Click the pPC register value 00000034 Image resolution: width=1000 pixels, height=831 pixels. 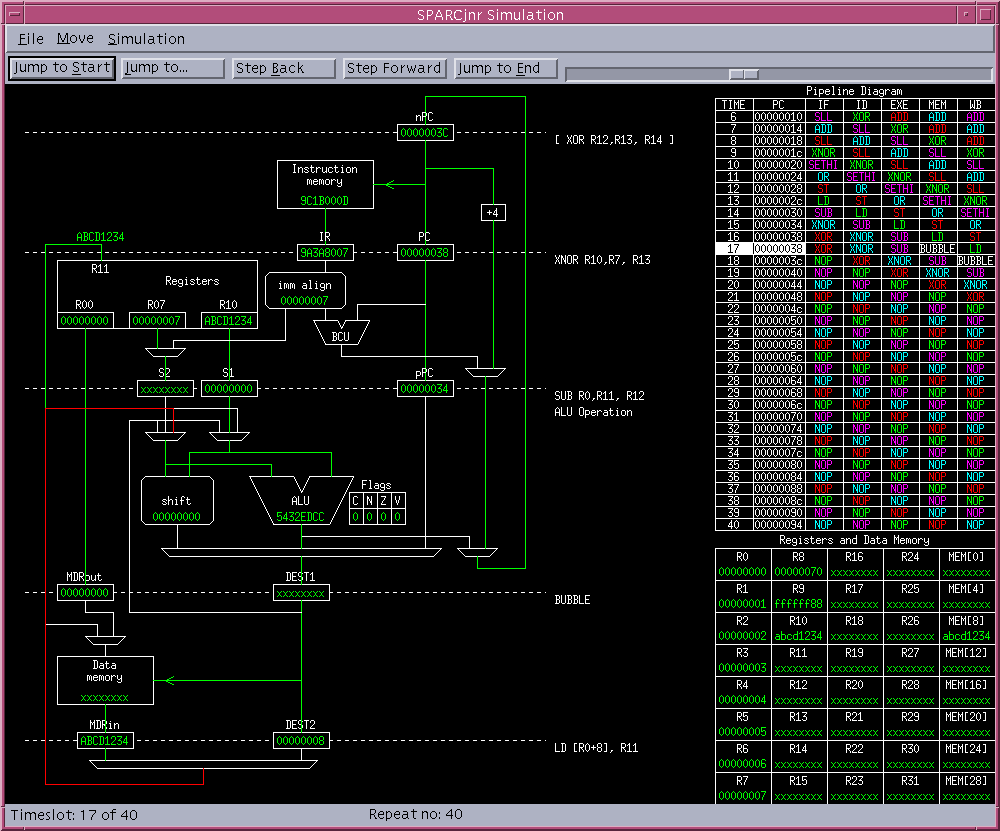click(425, 389)
